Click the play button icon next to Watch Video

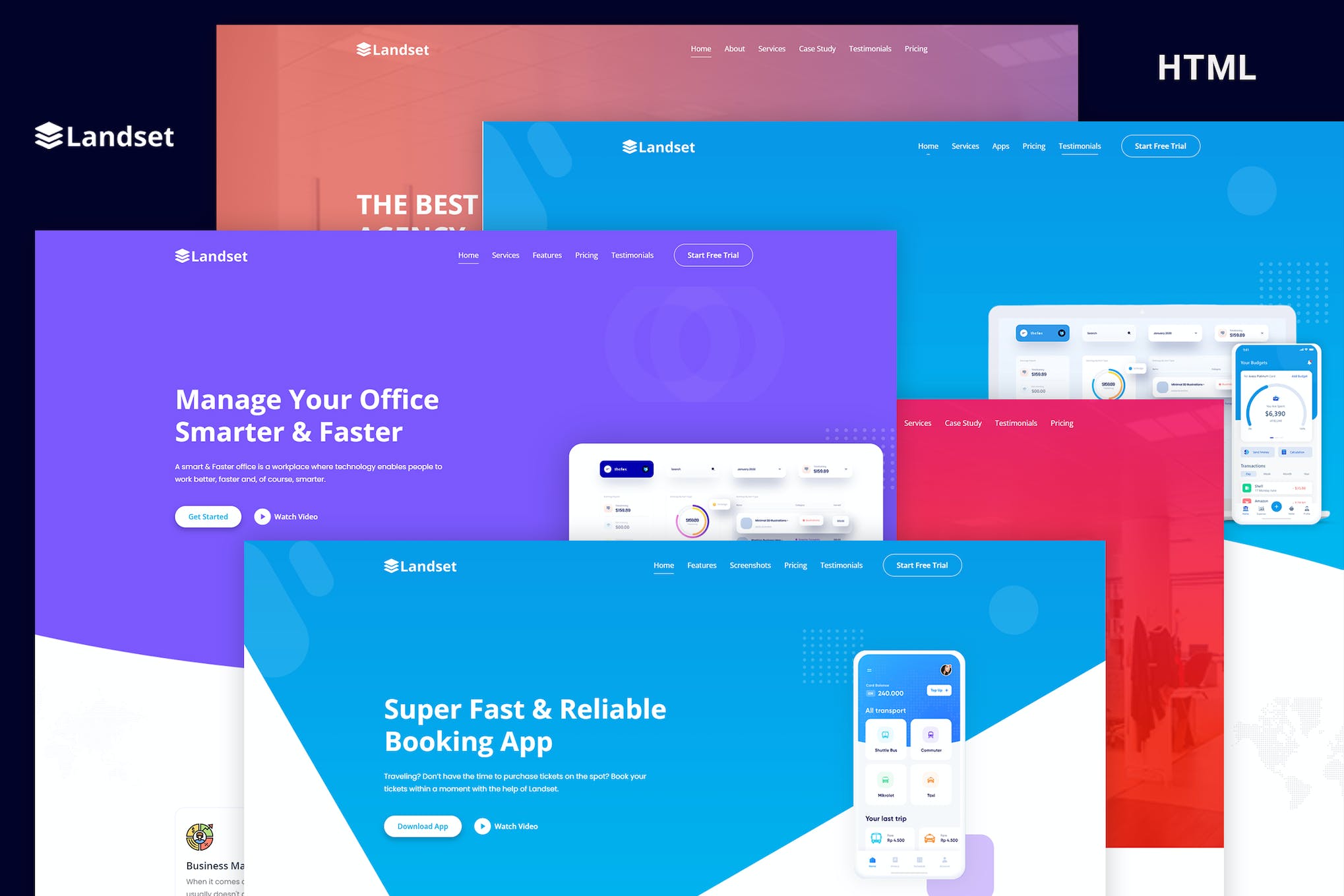click(x=261, y=516)
